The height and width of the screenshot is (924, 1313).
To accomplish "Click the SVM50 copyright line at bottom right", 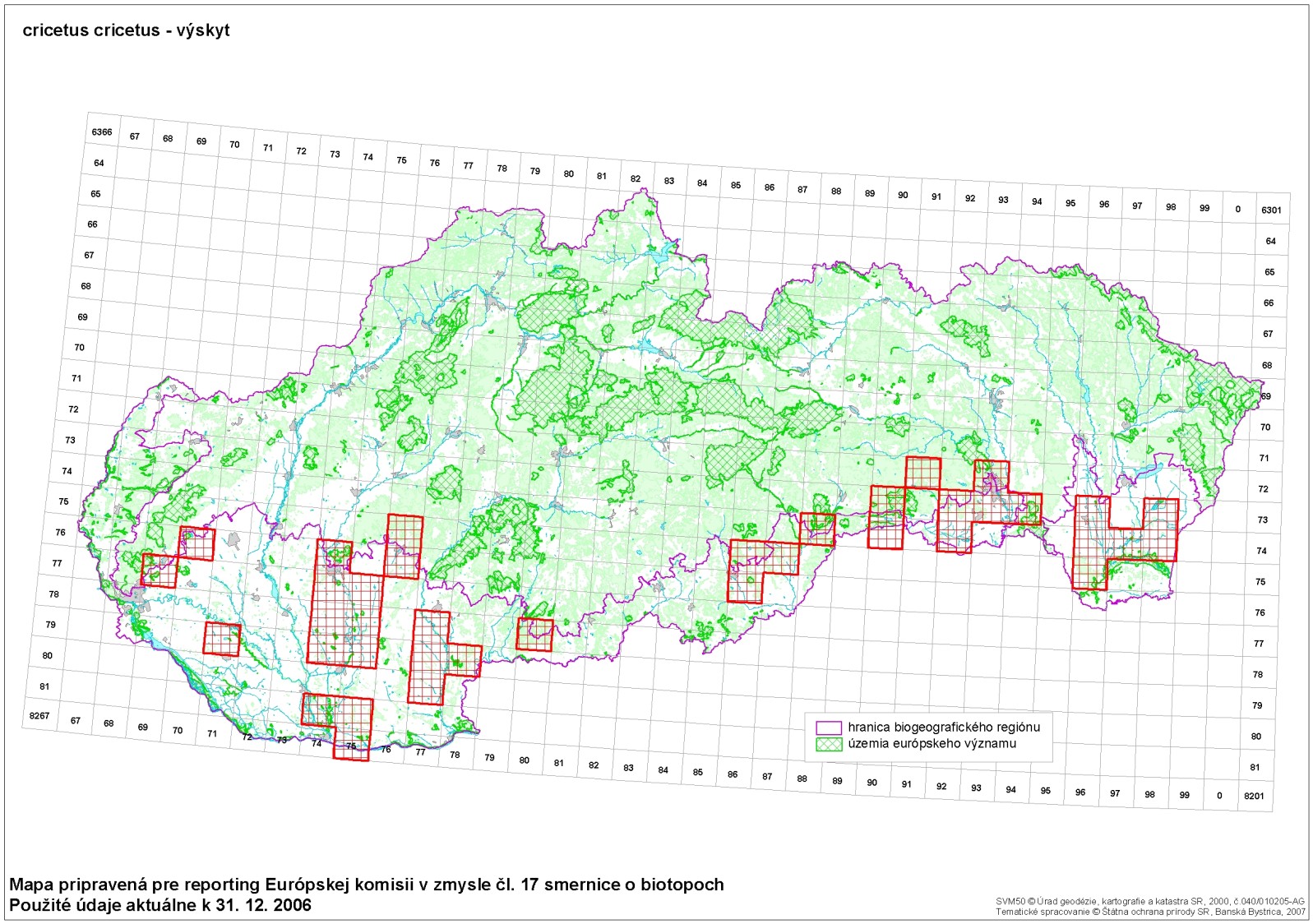I will point(1149,901).
